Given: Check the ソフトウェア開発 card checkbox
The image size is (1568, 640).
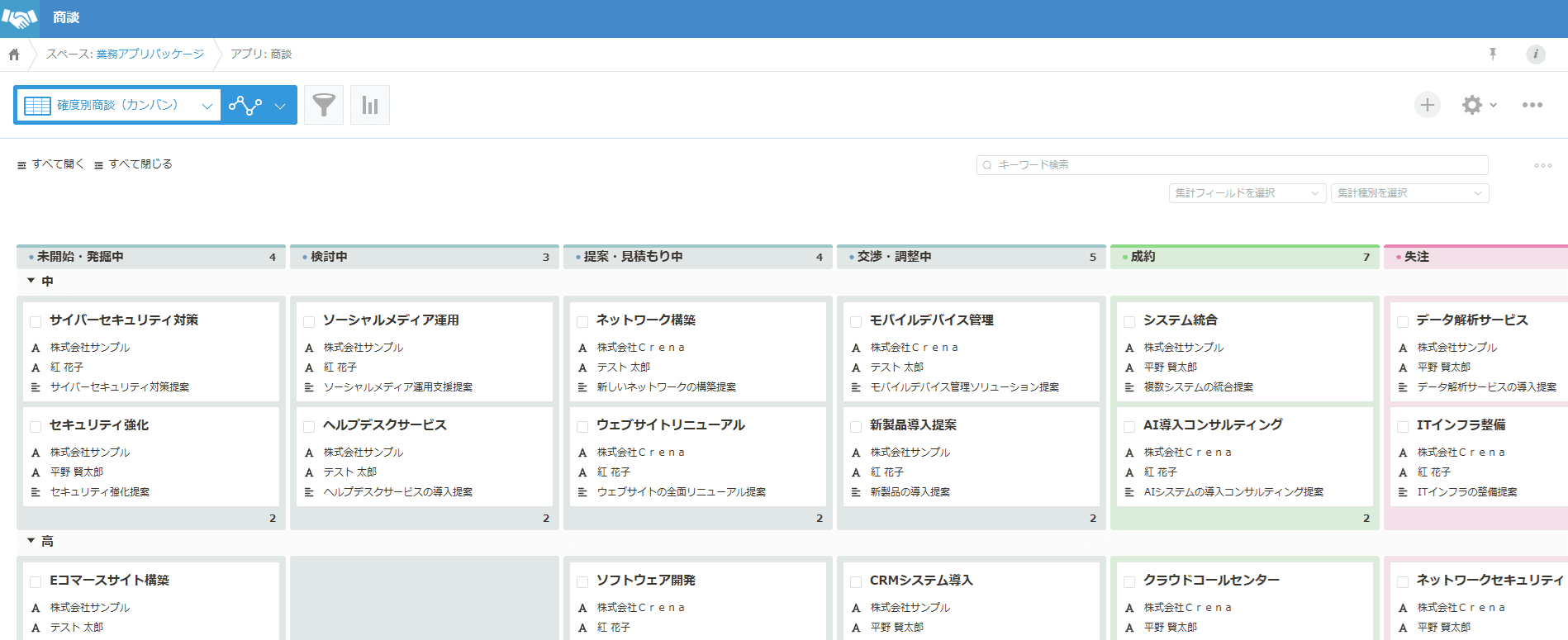Looking at the screenshot, I should pyautogui.click(x=582, y=582).
